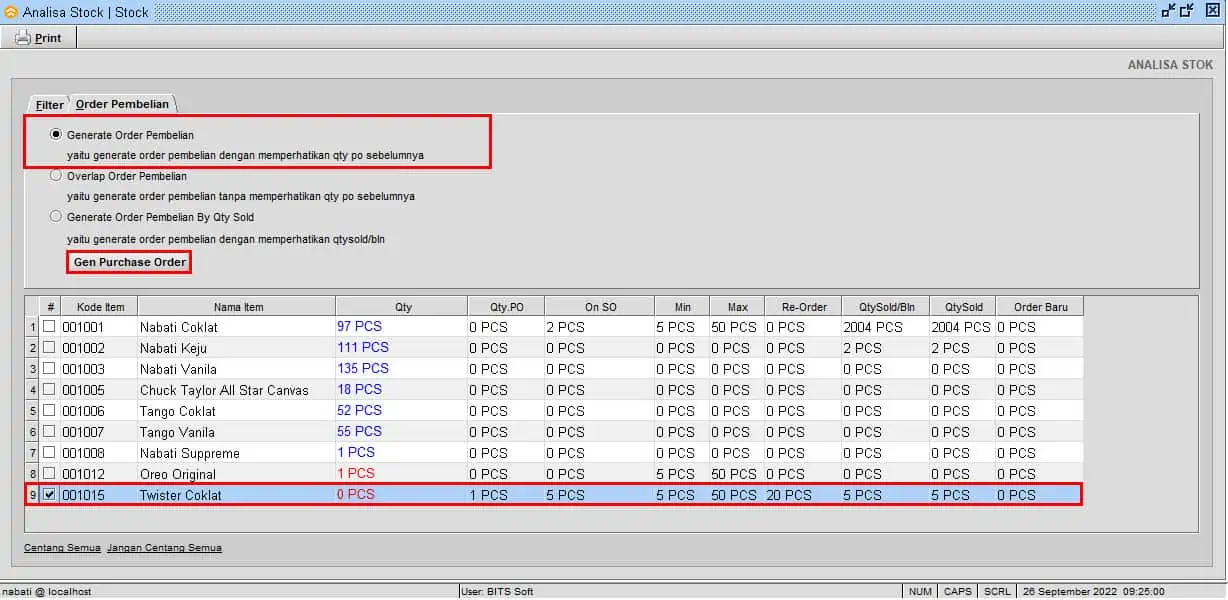Uncheck the Twister Coklat row checkbox
The height and width of the screenshot is (600, 1228).
49,495
